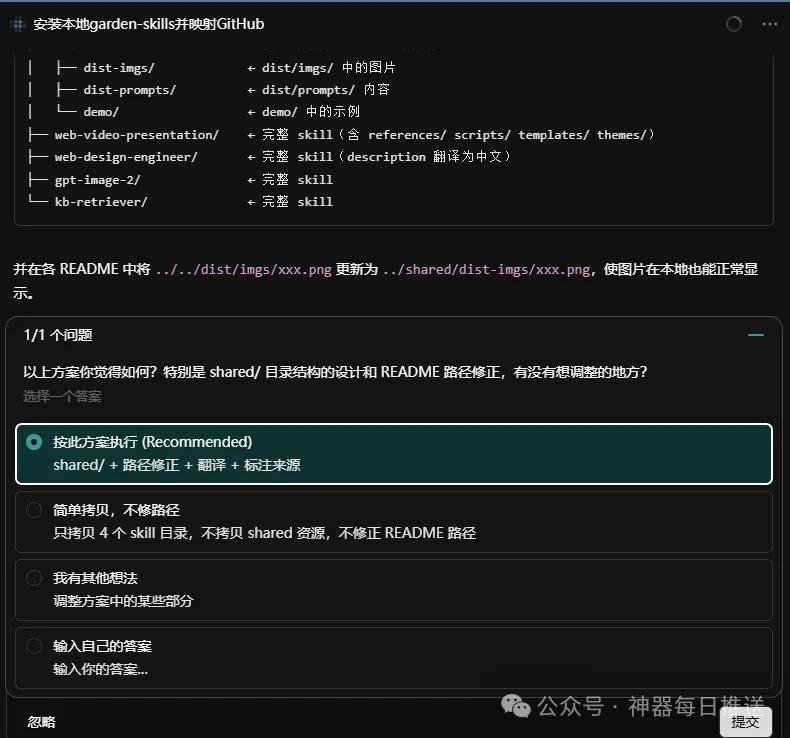Click the loading spinner circle icon
This screenshot has width=790, height=738.
click(734, 24)
